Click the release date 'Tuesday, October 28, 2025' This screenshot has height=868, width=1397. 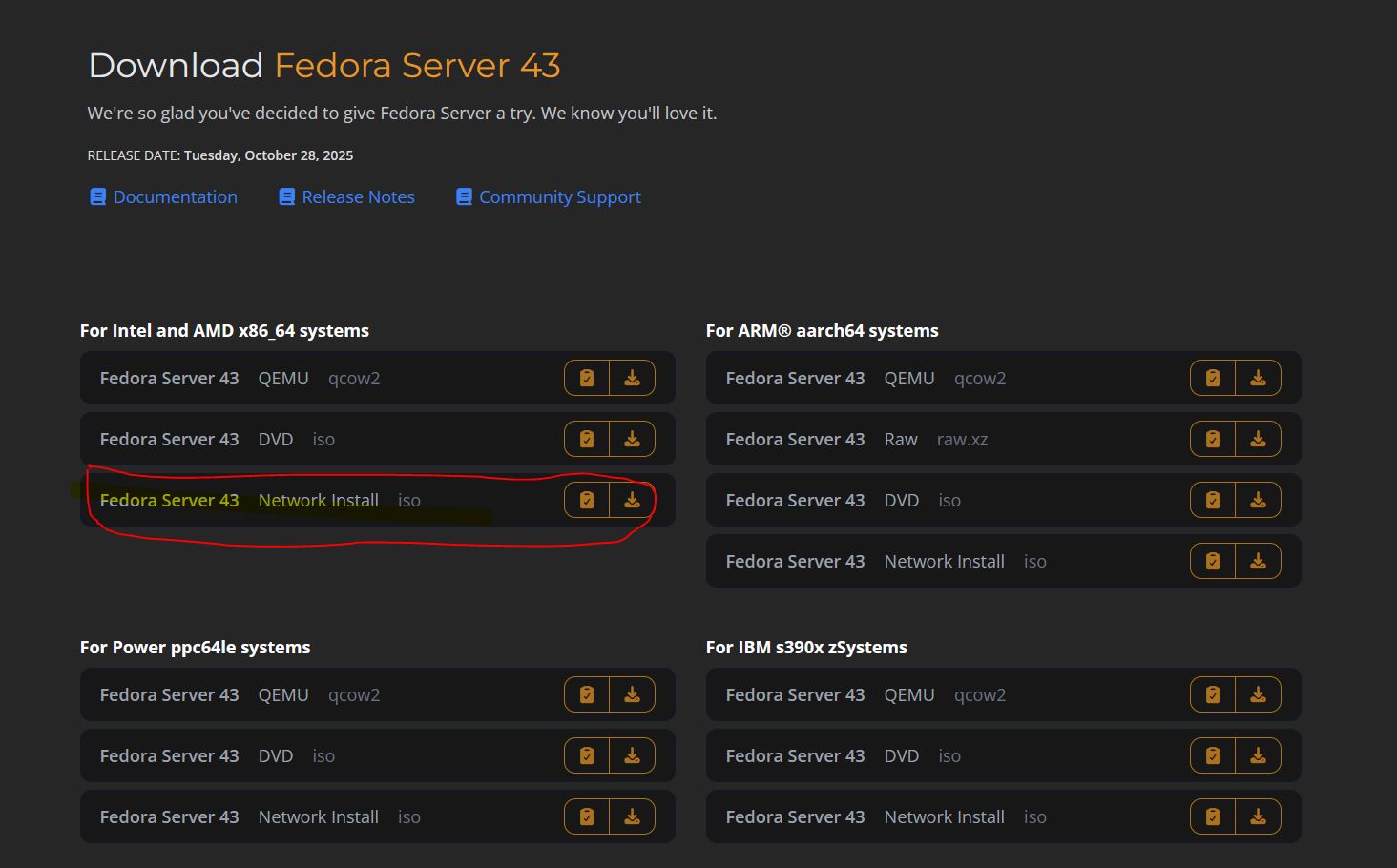point(268,155)
